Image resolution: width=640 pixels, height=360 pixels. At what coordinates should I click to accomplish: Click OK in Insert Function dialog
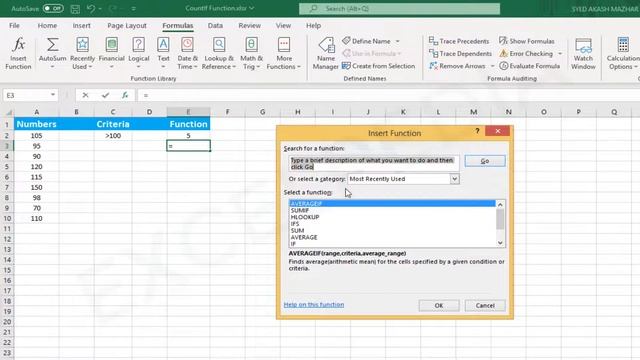coord(439,305)
